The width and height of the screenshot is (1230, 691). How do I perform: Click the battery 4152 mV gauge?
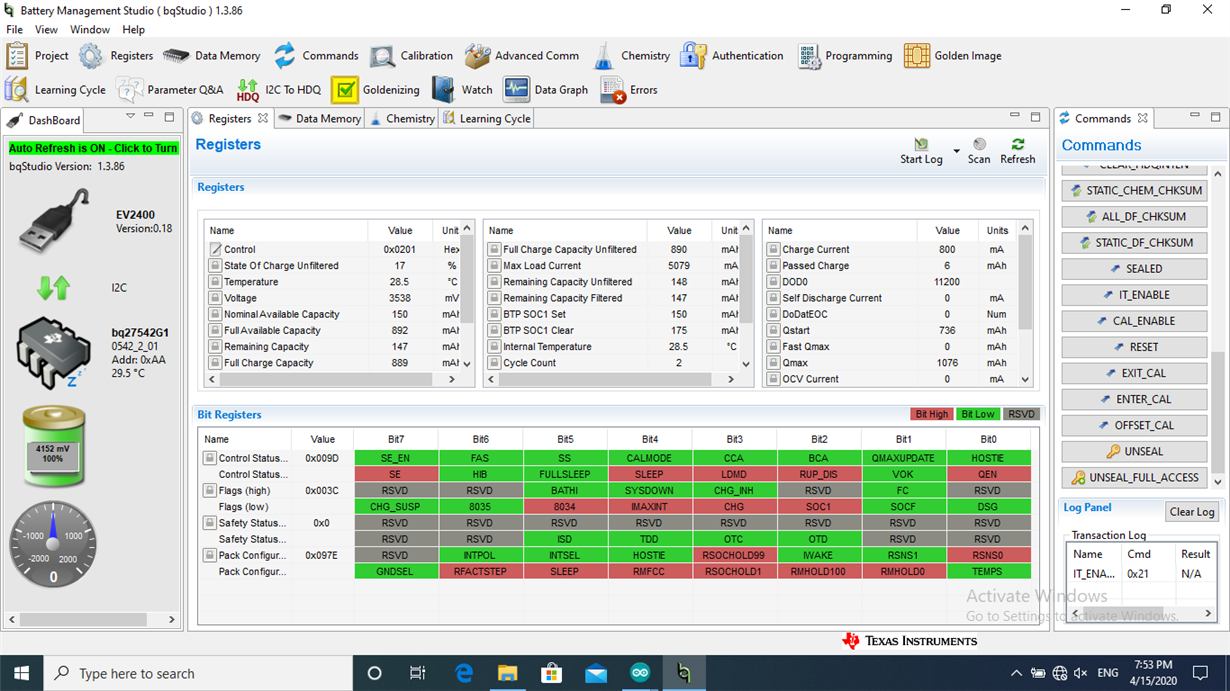[54, 448]
